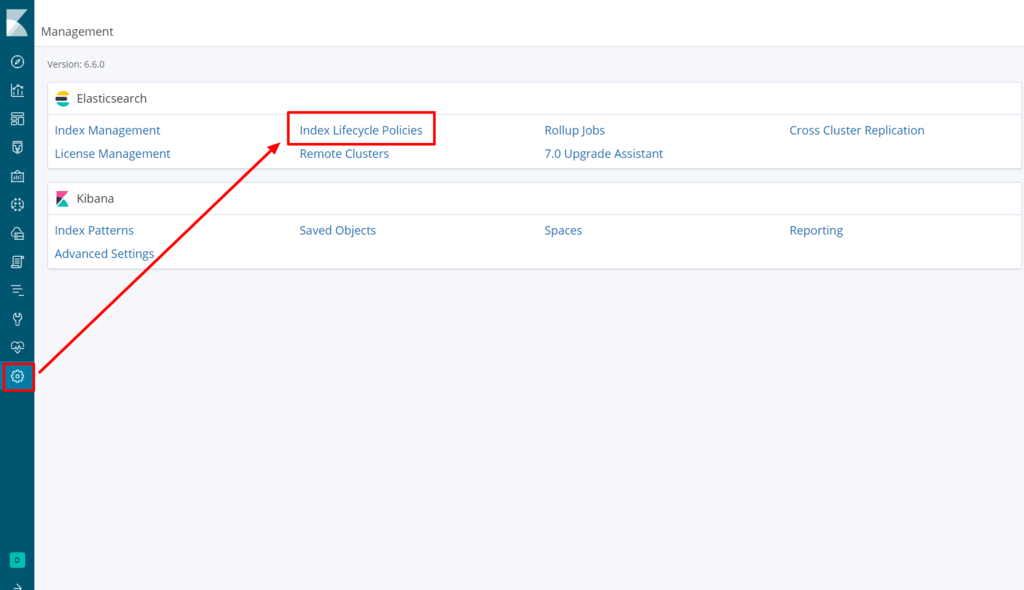Viewport: 1024px width, 590px height.
Task: Open Visualize via the bar chart icon
Action: pos(18,90)
